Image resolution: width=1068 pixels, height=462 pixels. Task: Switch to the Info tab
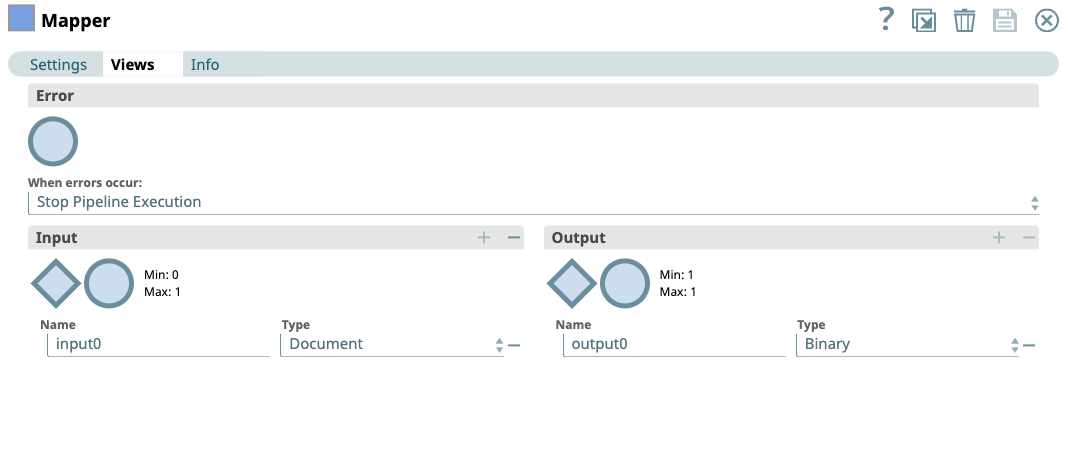(x=205, y=64)
